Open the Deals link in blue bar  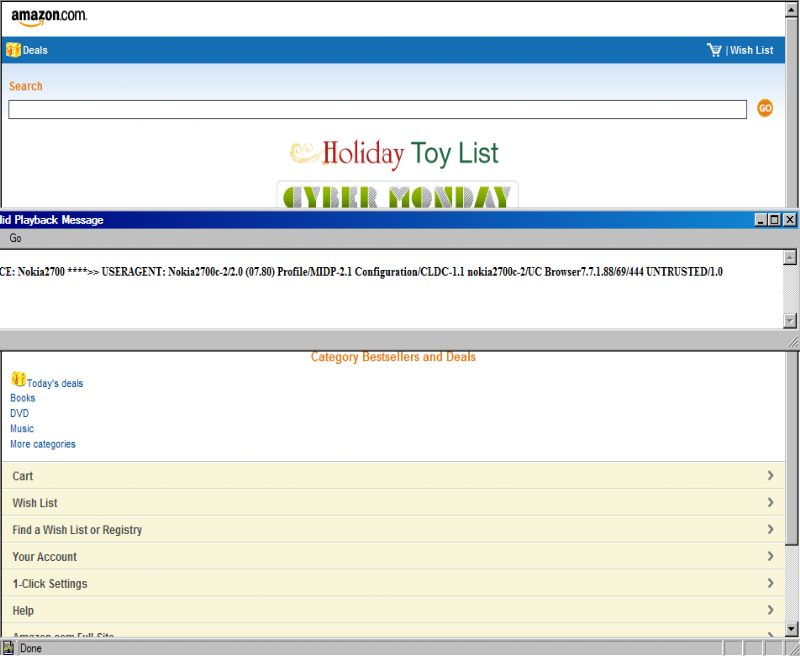point(35,51)
